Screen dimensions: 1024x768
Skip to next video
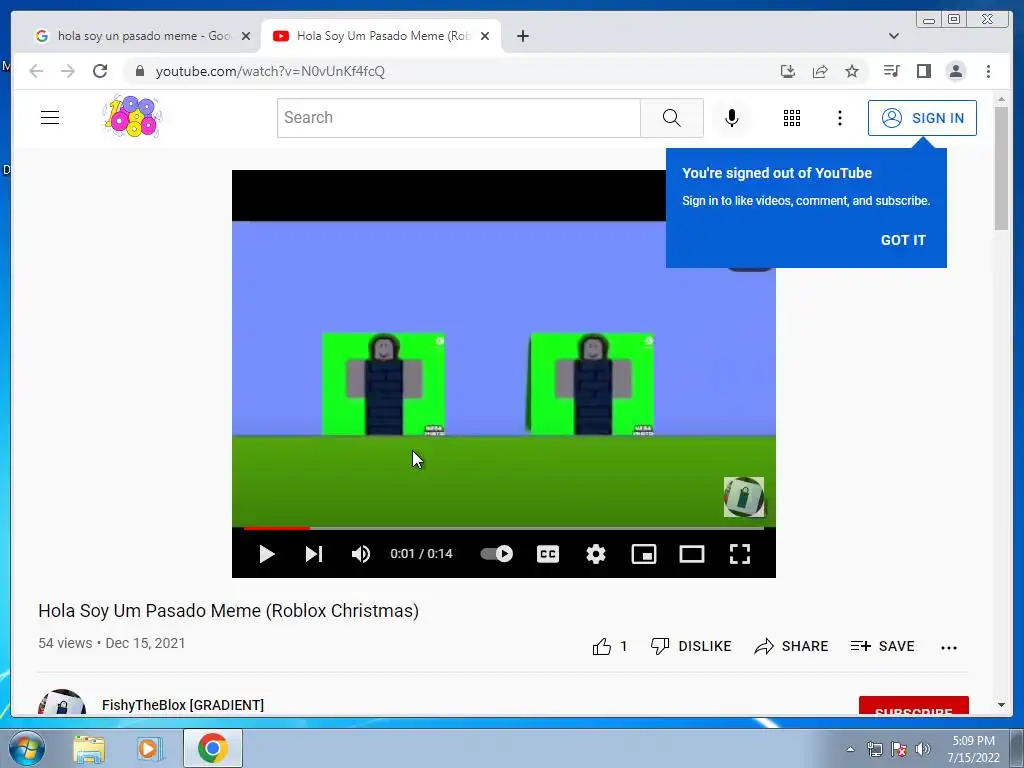pos(314,554)
